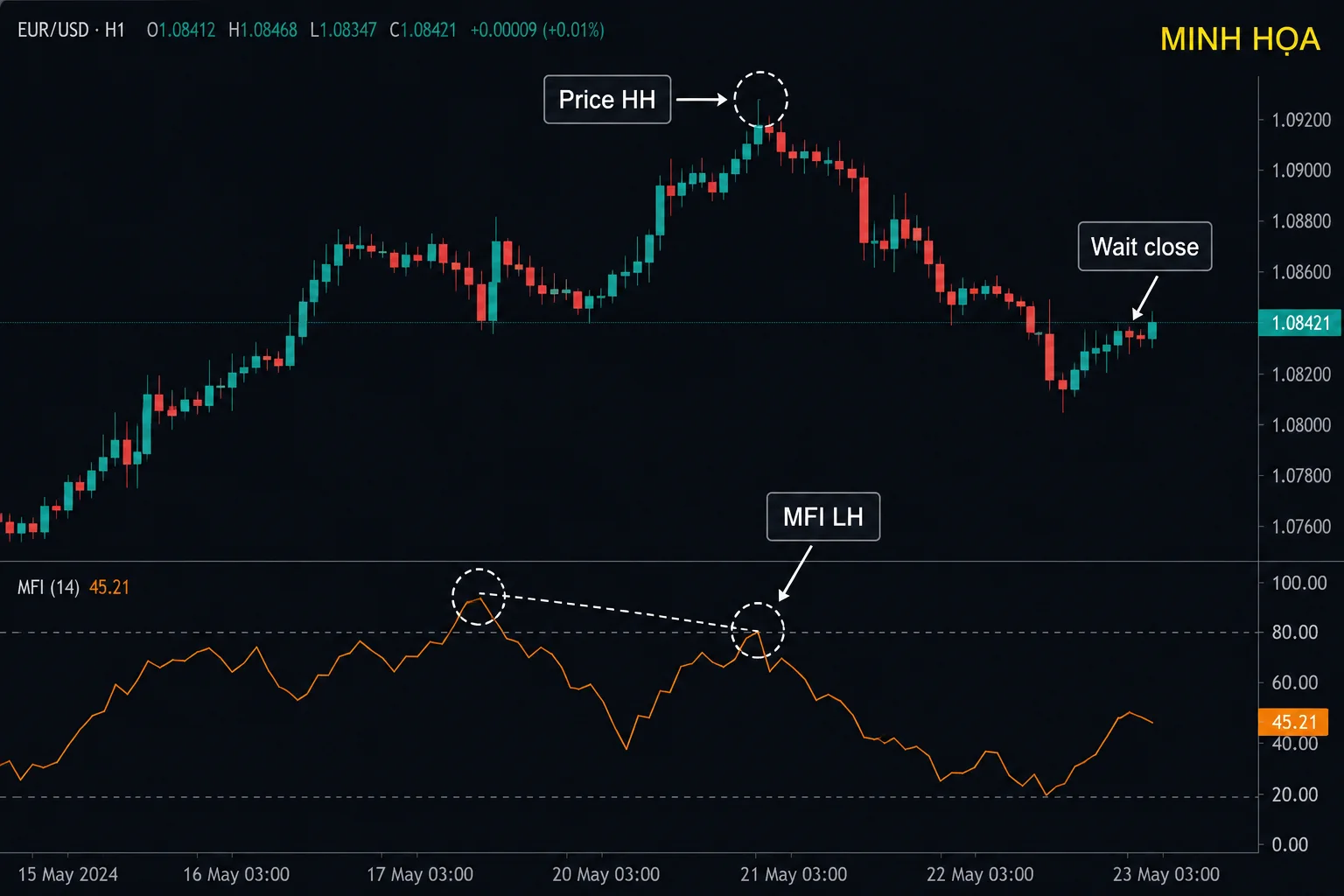Click the 80.00 MFI axis label
The image size is (1344, 896).
[x=1295, y=632]
